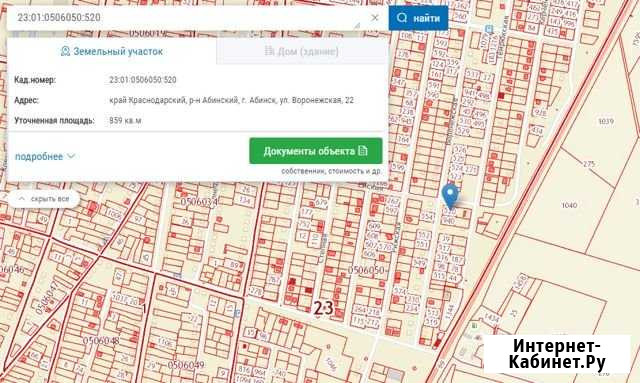The image size is (640, 383).
Task: Click quarter label 0506049 on map
Action: tap(186, 365)
